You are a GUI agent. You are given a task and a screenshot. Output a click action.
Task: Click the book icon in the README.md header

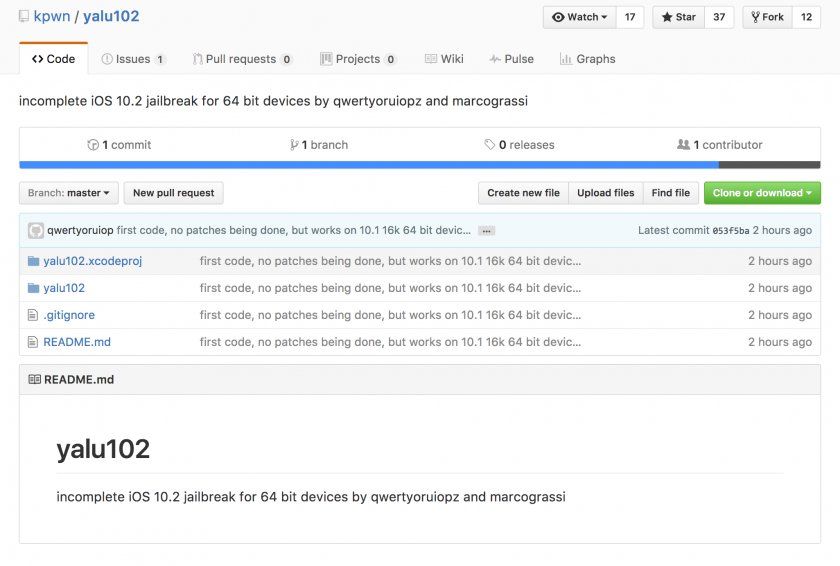click(x=34, y=380)
